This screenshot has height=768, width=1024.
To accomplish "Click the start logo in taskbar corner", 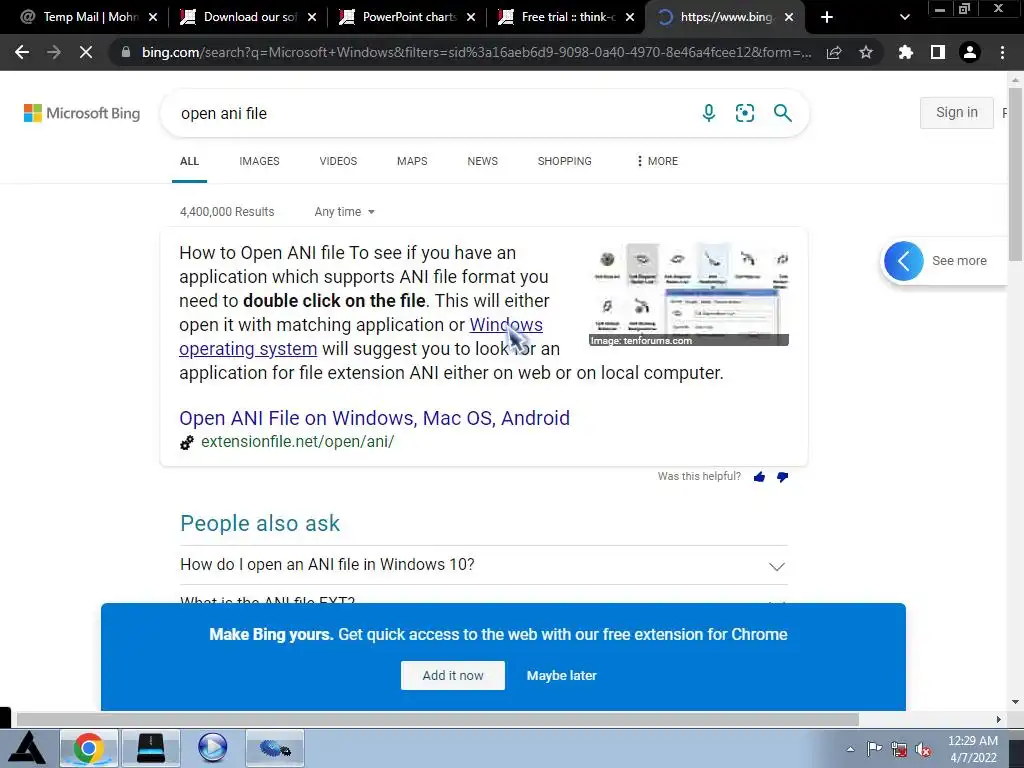I will point(27,748).
